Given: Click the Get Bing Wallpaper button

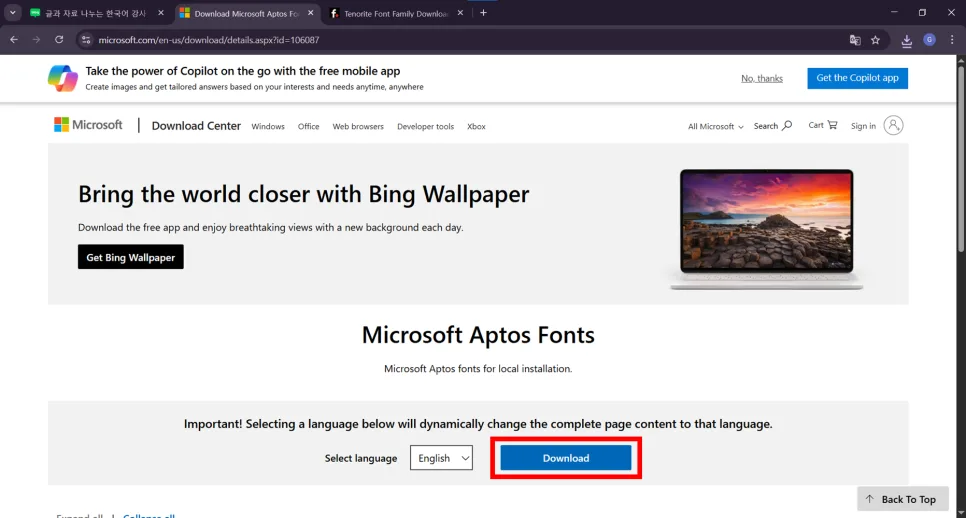Looking at the screenshot, I should click(131, 257).
